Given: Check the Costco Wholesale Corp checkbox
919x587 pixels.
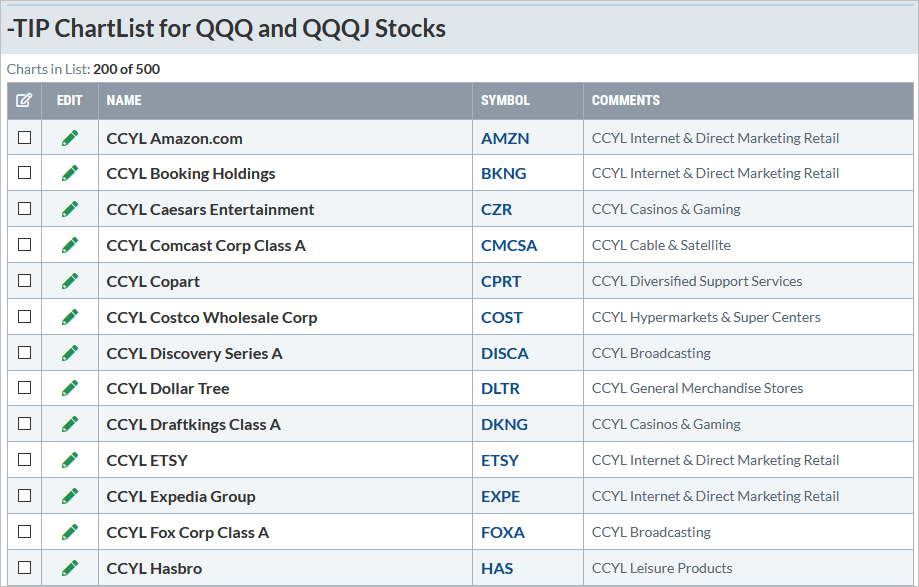Looking at the screenshot, I should pos(25,317).
